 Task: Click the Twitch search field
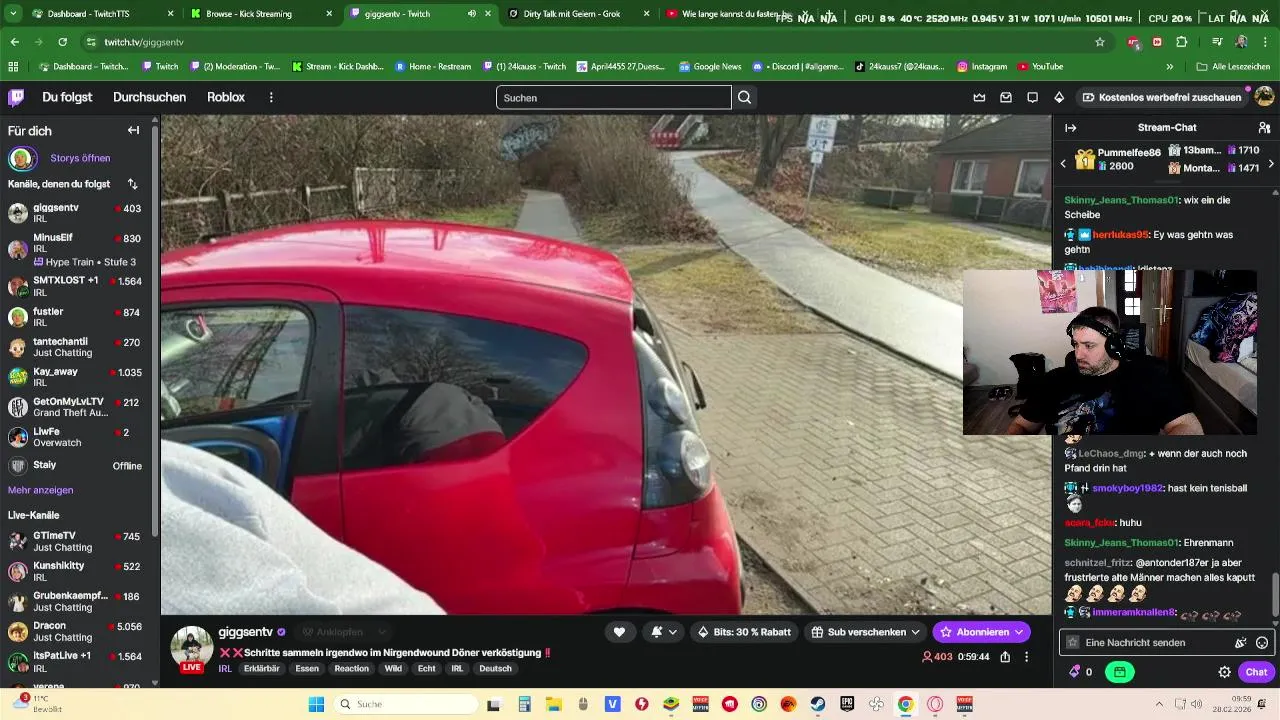point(613,98)
